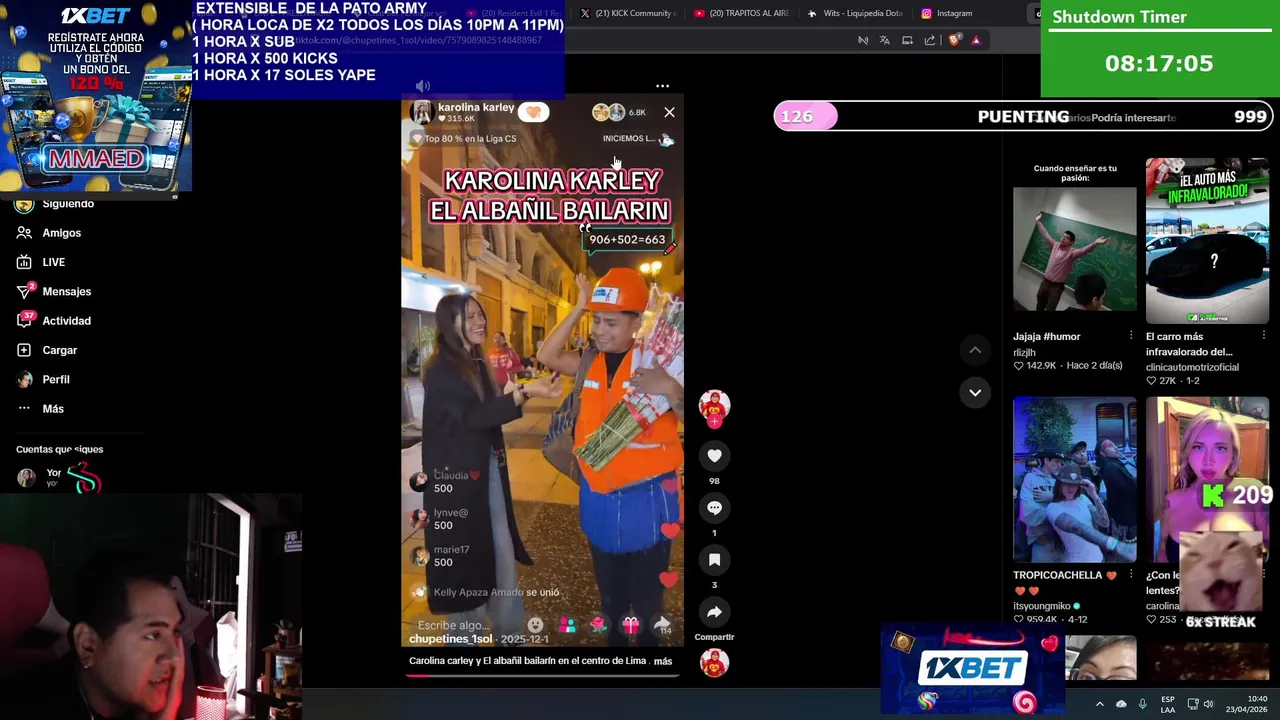This screenshot has height=720, width=1280.
Task: Open options for El carro más infravalorado video
Action: (x=1263, y=336)
